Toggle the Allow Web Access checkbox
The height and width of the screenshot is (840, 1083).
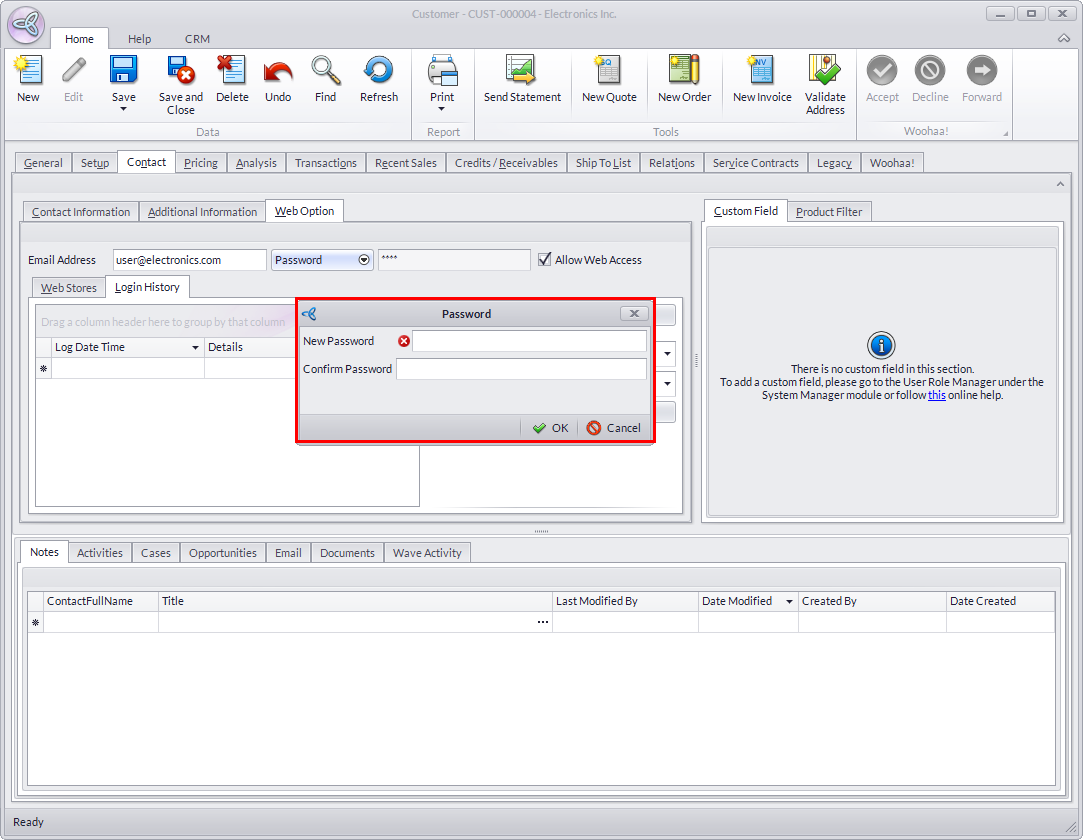click(545, 260)
